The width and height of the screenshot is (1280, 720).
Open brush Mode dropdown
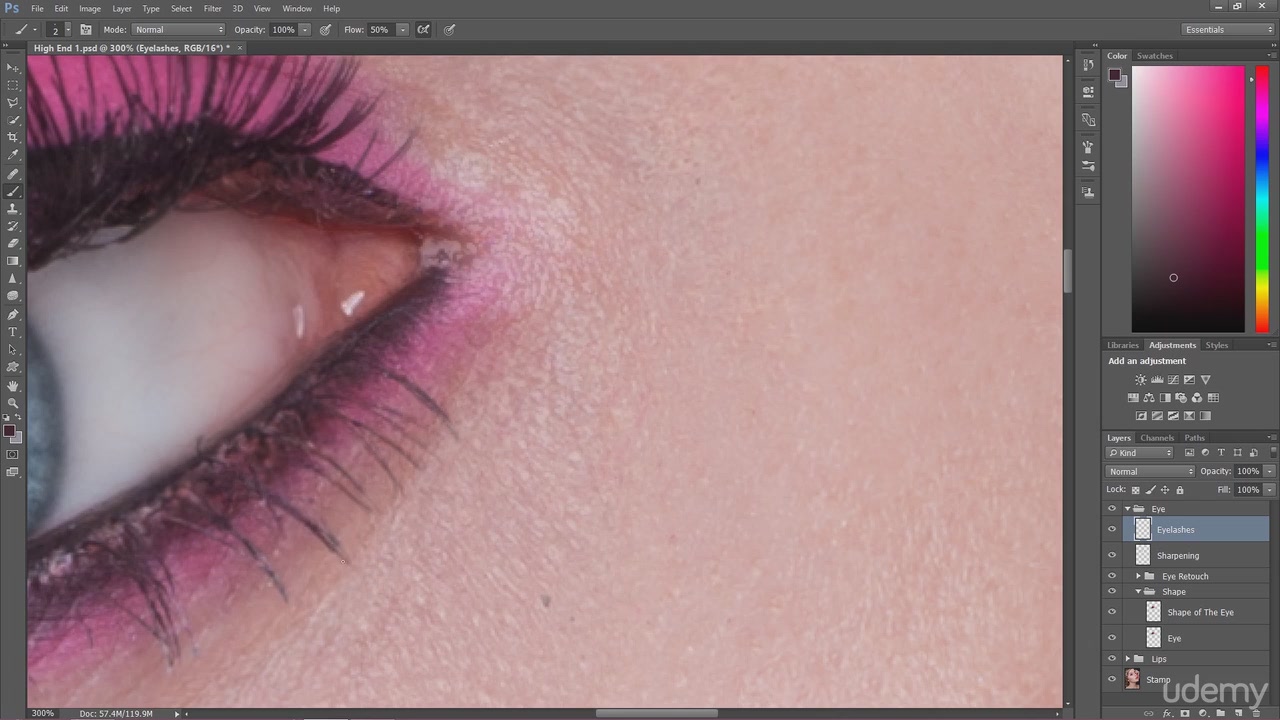pos(178,30)
